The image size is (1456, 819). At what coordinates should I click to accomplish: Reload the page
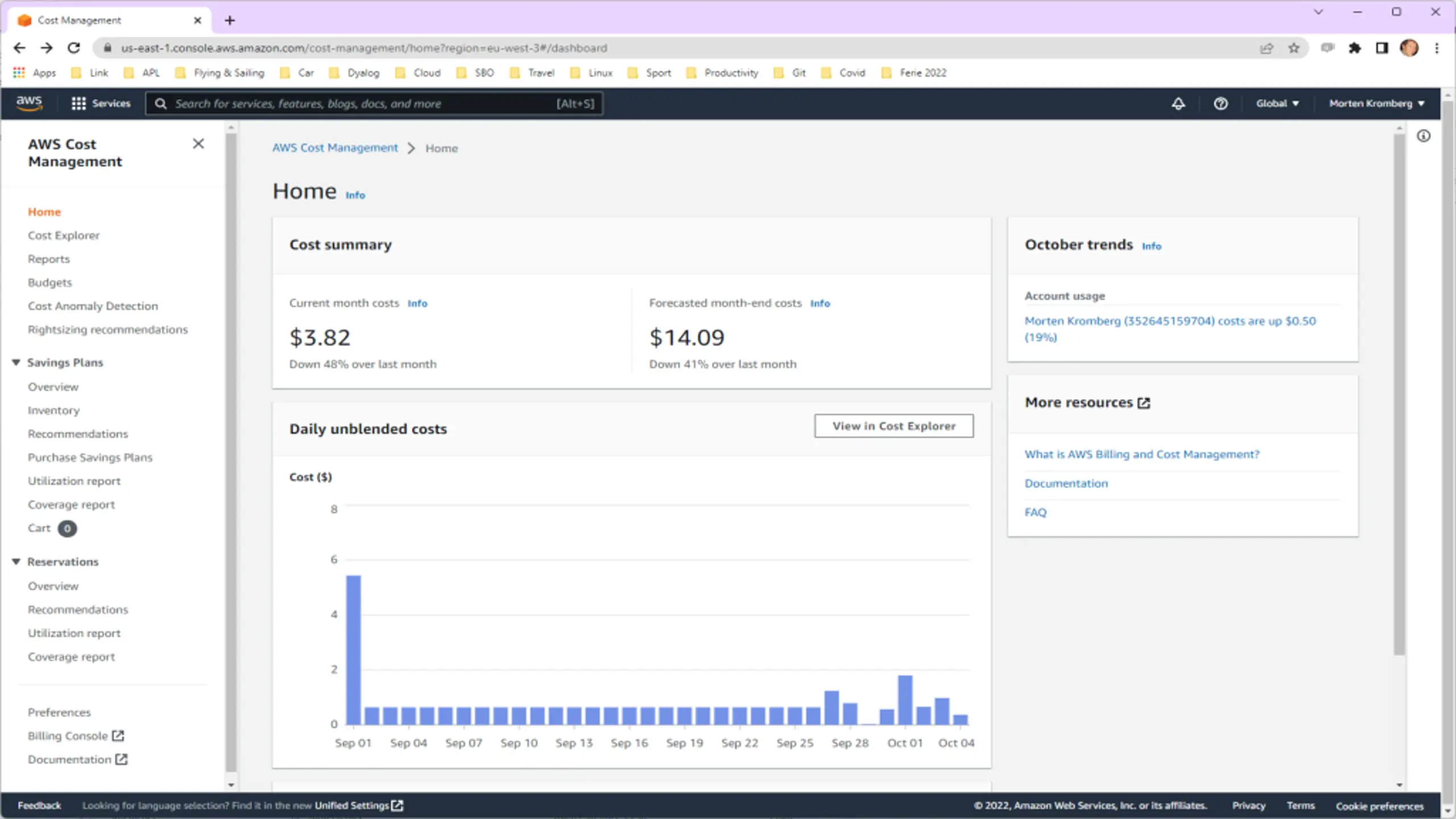[x=74, y=48]
